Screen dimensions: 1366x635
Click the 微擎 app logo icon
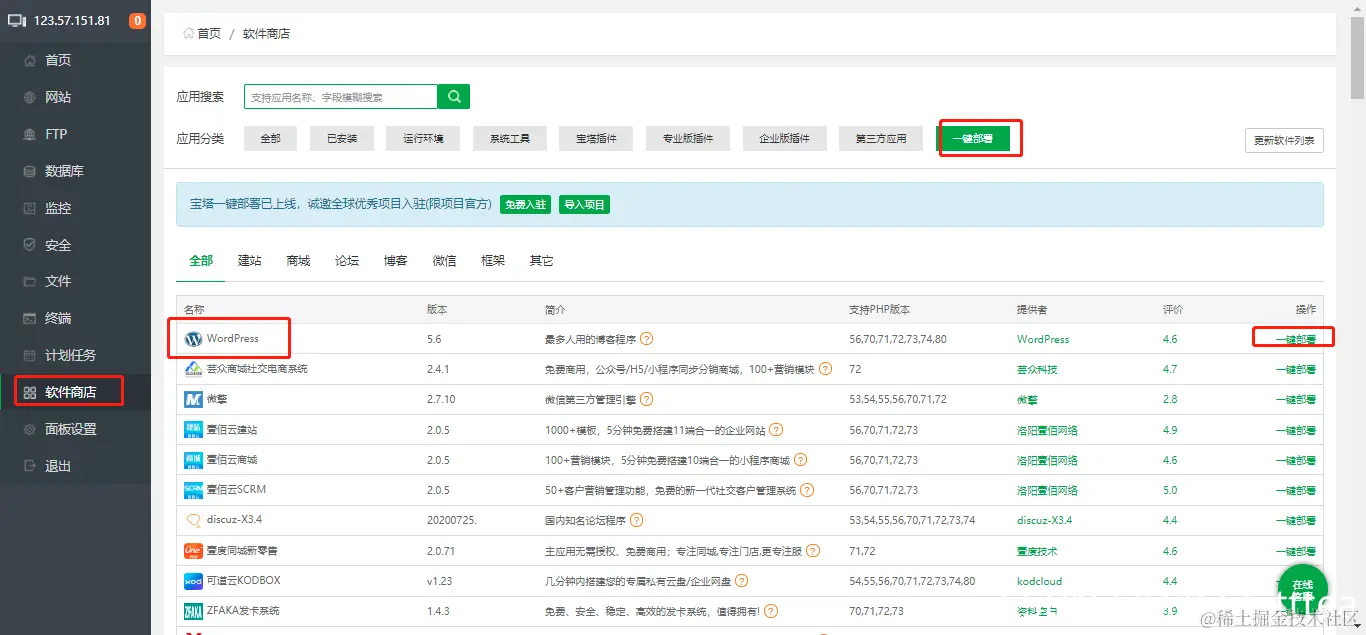coord(193,399)
